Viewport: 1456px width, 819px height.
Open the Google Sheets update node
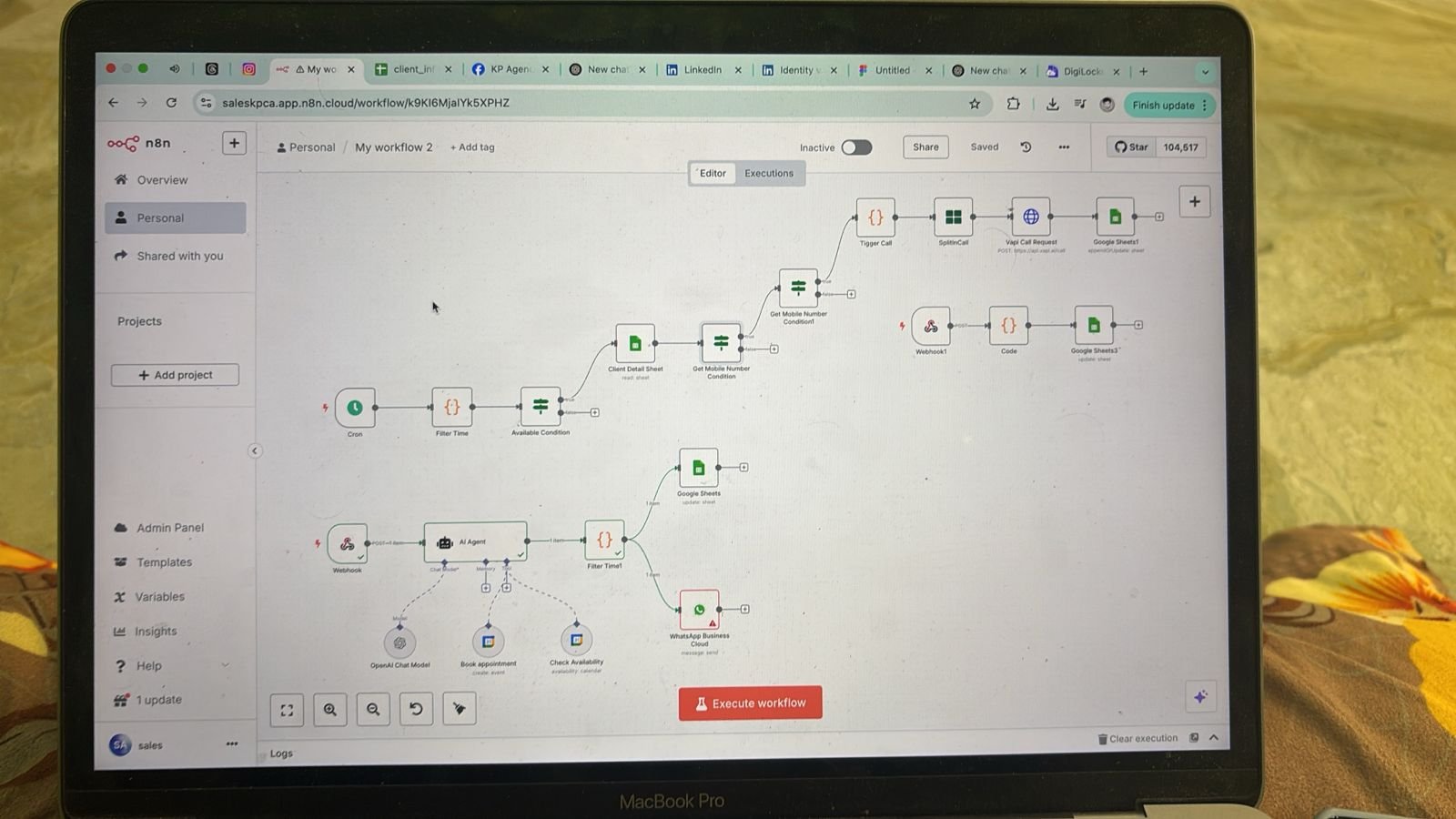tap(698, 468)
